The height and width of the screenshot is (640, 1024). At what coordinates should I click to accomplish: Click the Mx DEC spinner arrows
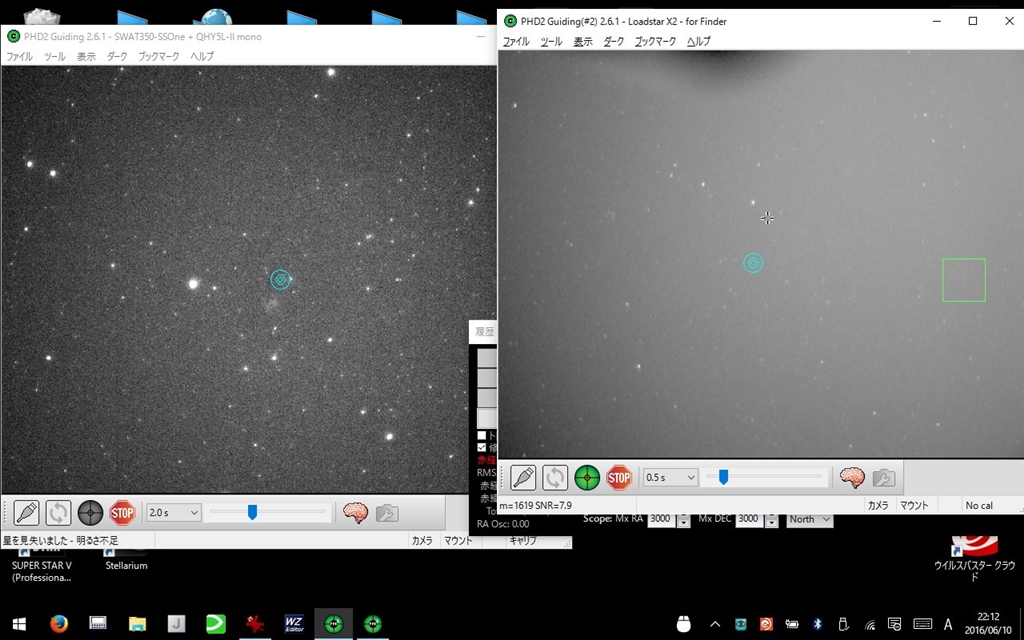click(x=771, y=520)
